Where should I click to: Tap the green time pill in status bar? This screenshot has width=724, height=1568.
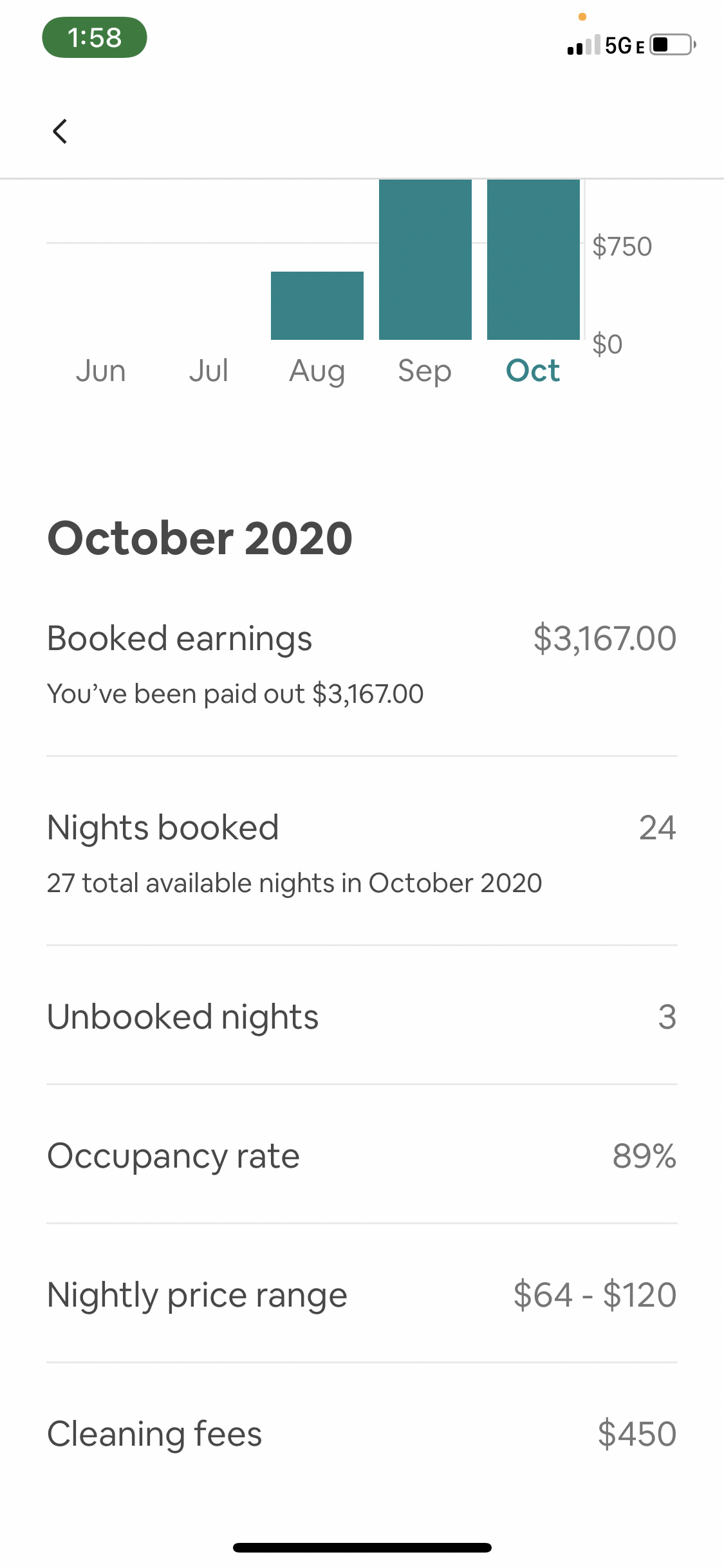[95, 38]
